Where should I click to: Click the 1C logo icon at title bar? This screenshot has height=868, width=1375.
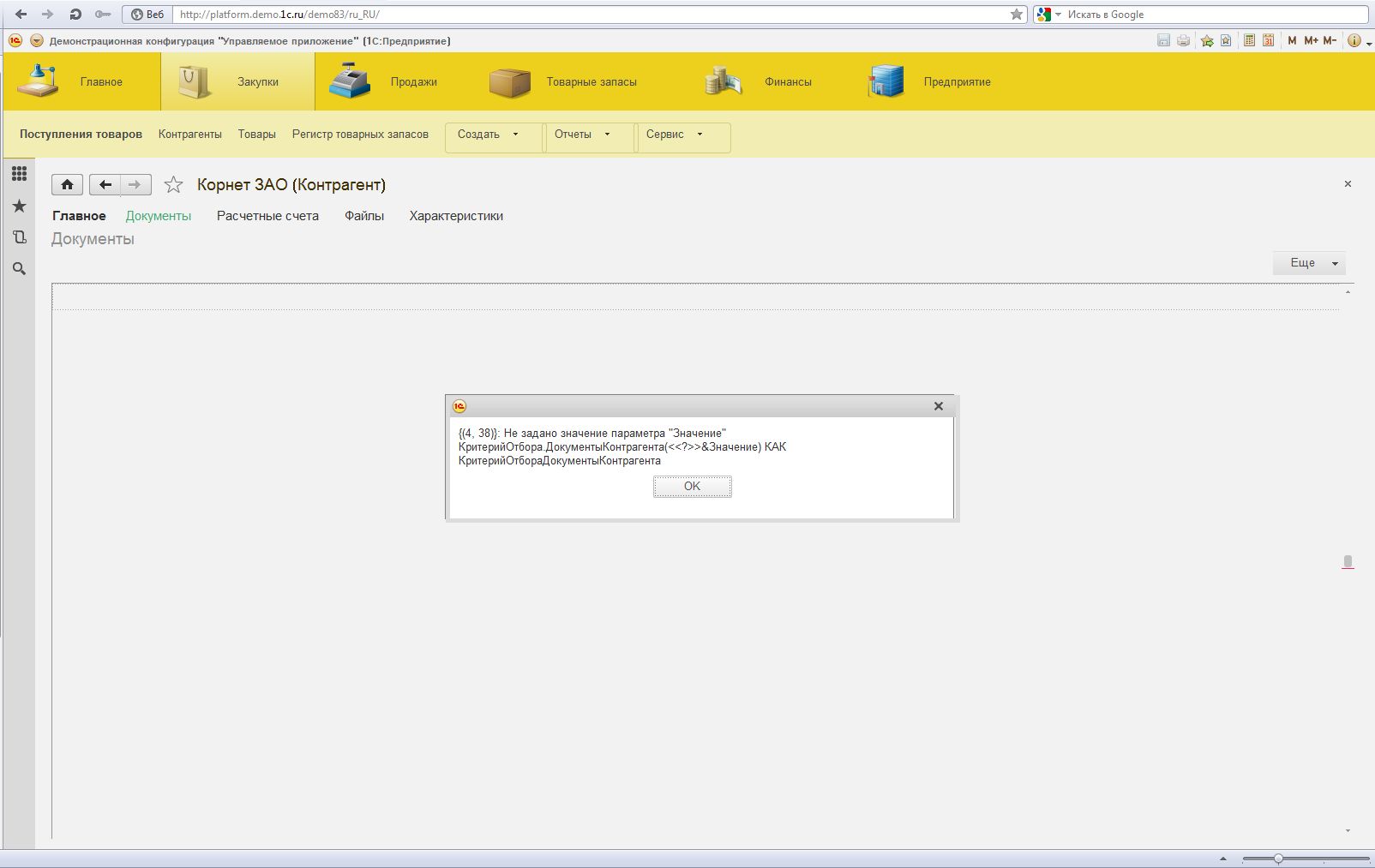coord(15,40)
